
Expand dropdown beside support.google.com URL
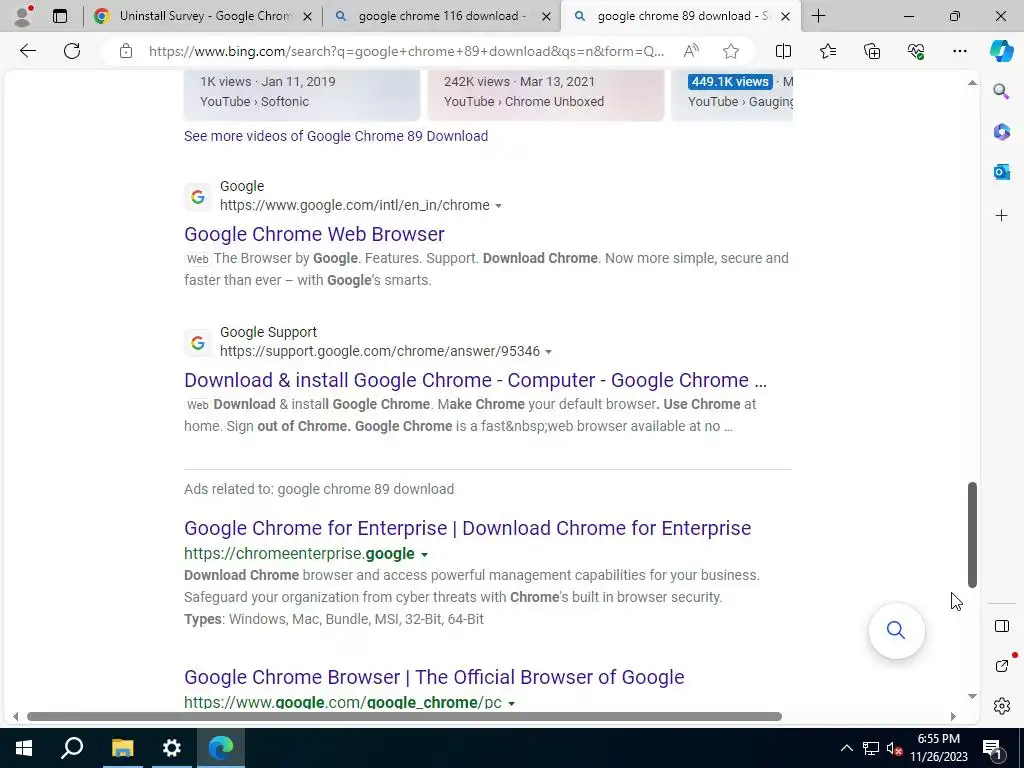[549, 352]
